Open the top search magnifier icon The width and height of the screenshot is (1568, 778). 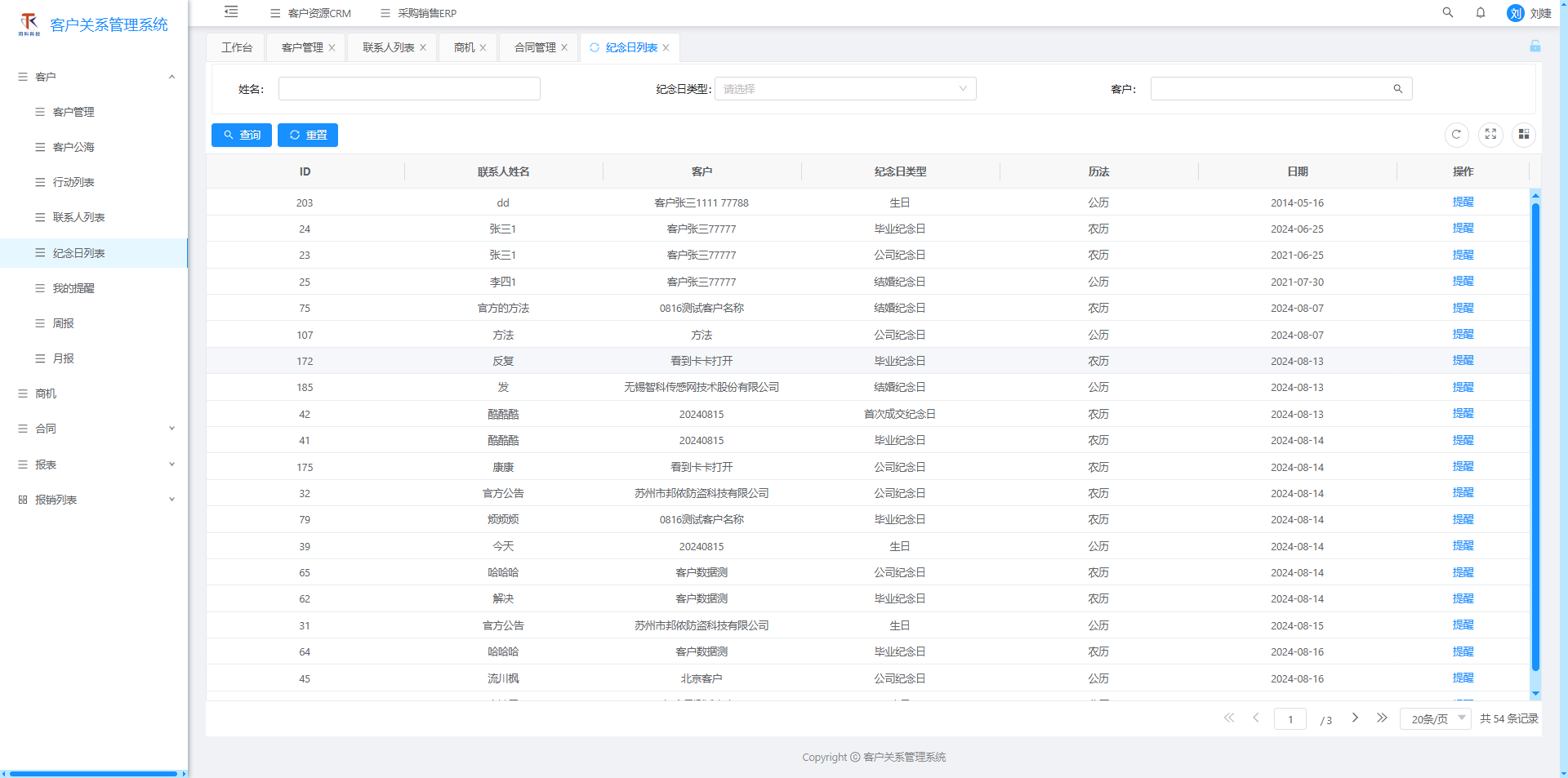(x=1448, y=12)
